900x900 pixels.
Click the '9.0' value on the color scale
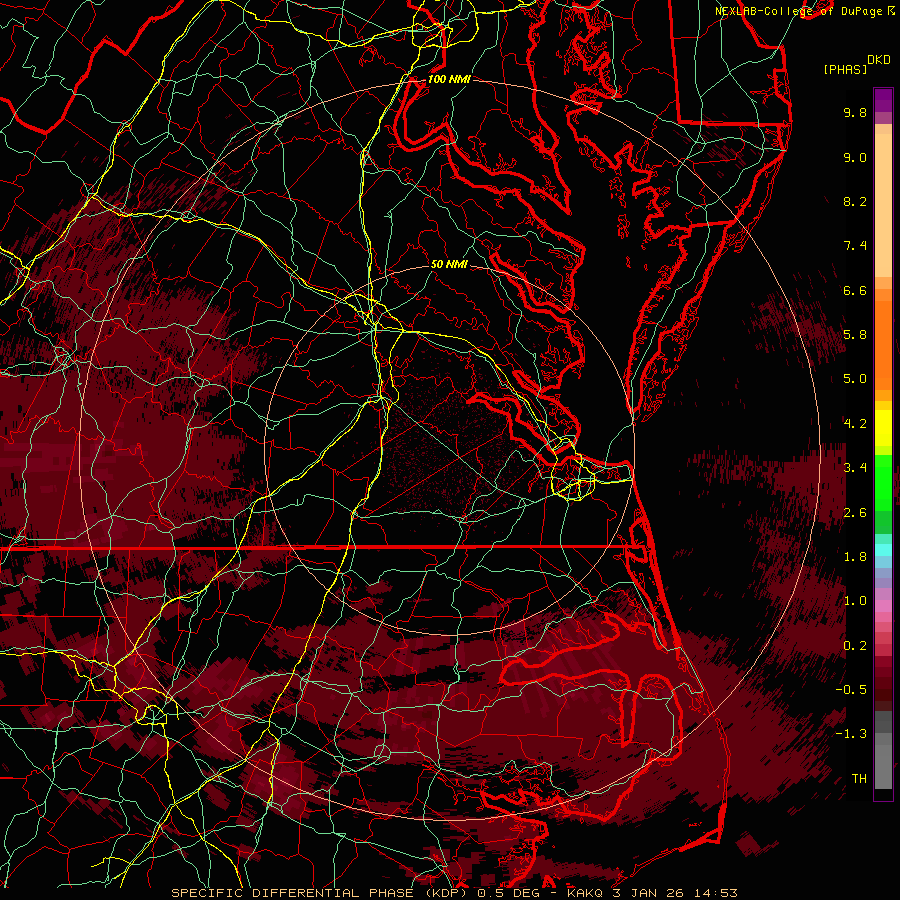pos(855,157)
